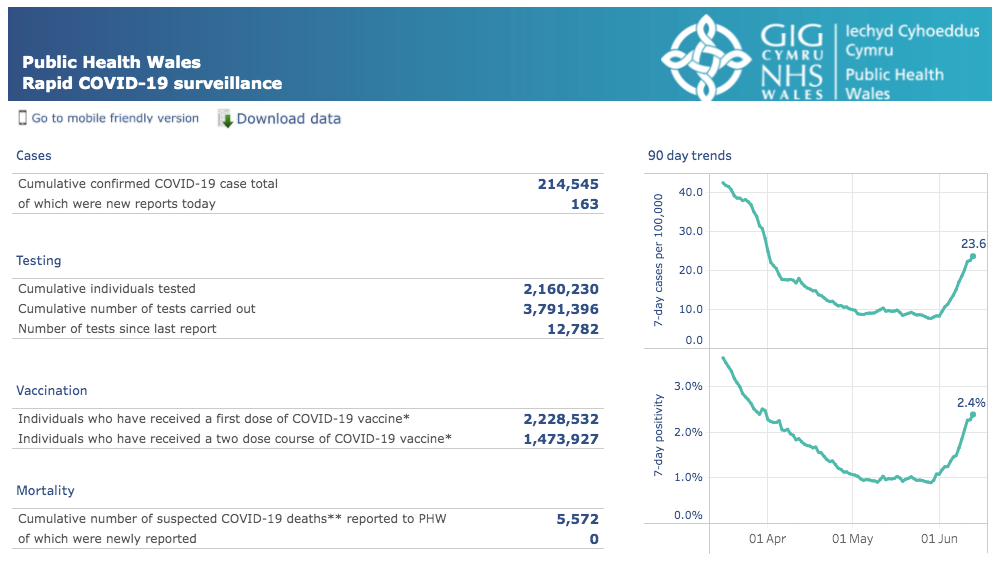The height and width of the screenshot is (564, 999).
Task: Click the new reports today value 163
Action: pos(585,204)
